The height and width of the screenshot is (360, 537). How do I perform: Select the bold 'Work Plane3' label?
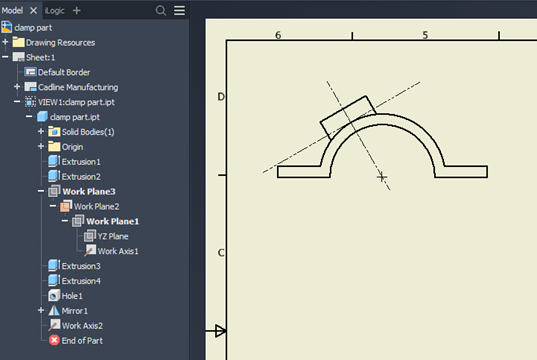pyautogui.click(x=89, y=192)
